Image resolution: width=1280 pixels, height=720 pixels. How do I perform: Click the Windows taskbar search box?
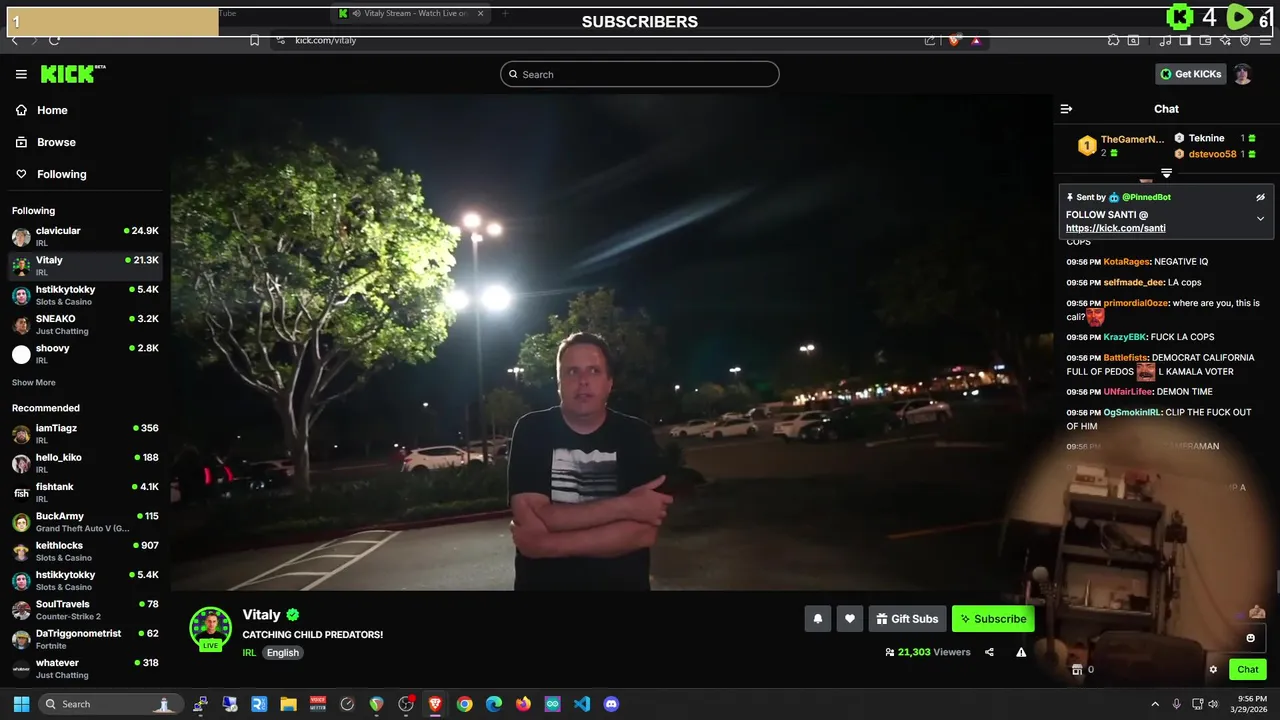coord(110,704)
